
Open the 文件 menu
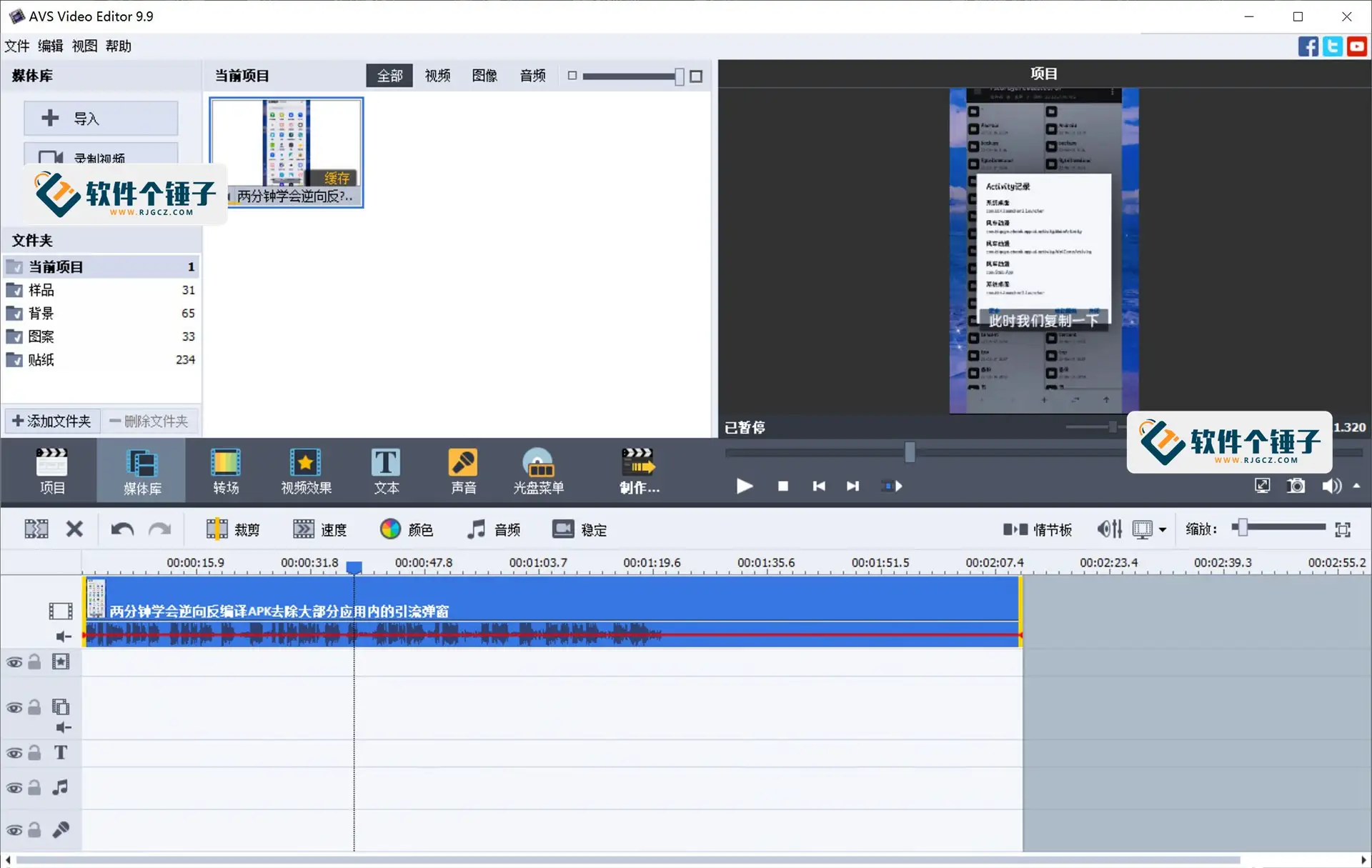[x=16, y=46]
